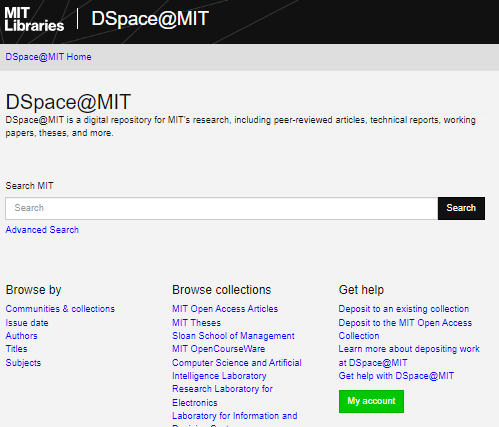The height and width of the screenshot is (427, 499).
Task: Click the black Search button
Action: (x=461, y=208)
